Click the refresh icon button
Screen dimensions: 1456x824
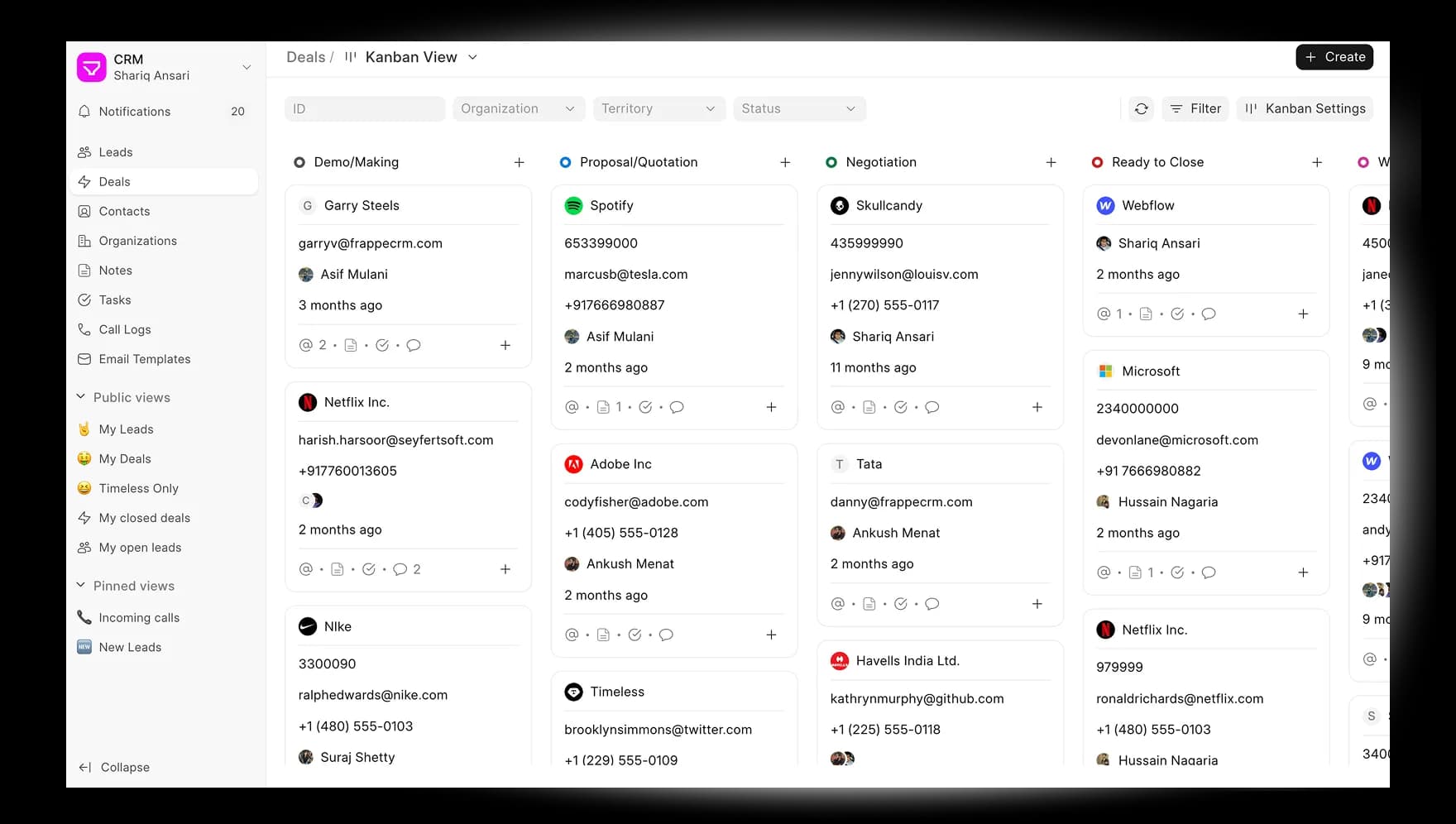[x=1141, y=108]
